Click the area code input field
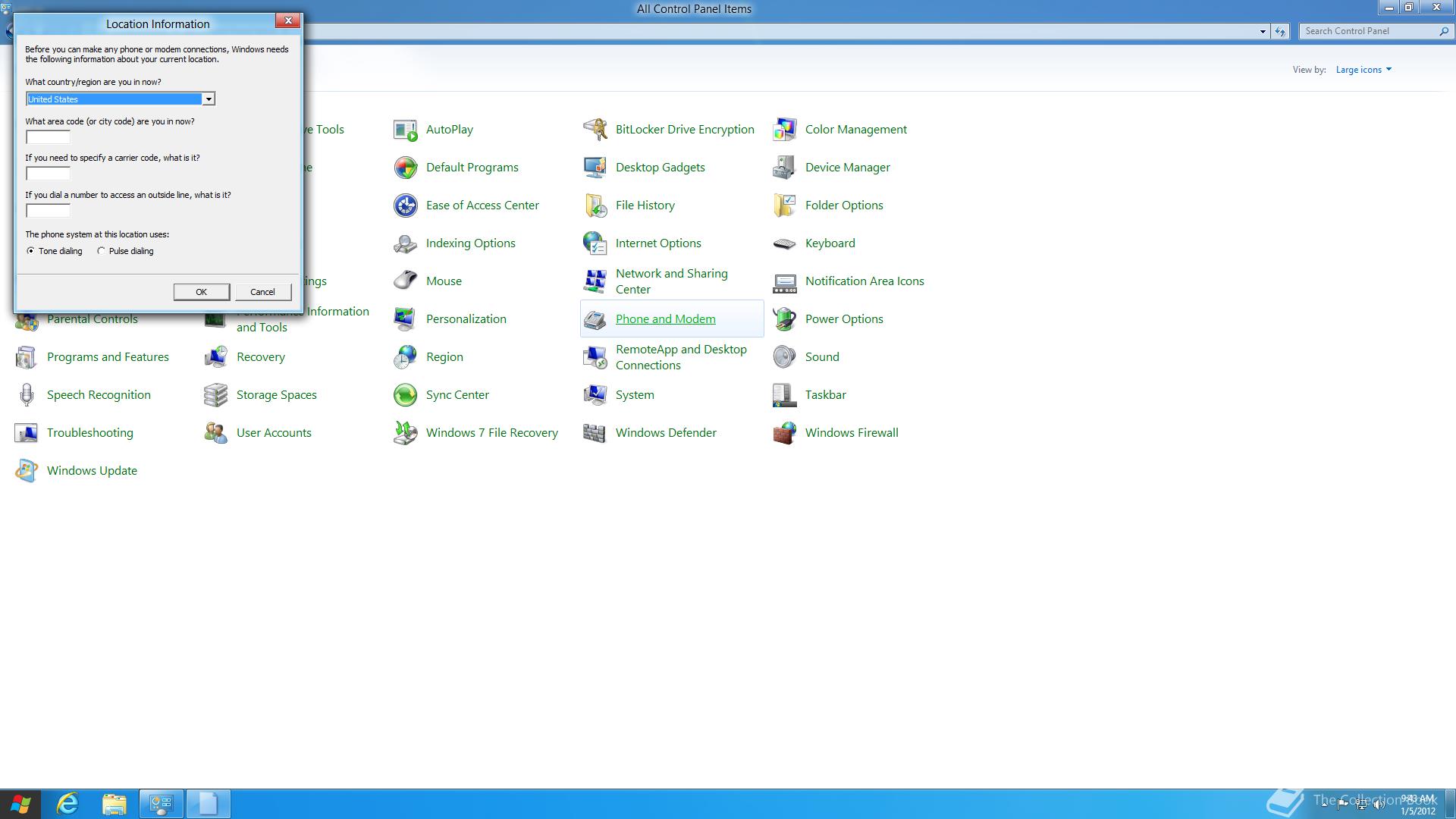The image size is (1456, 819). [48, 137]
